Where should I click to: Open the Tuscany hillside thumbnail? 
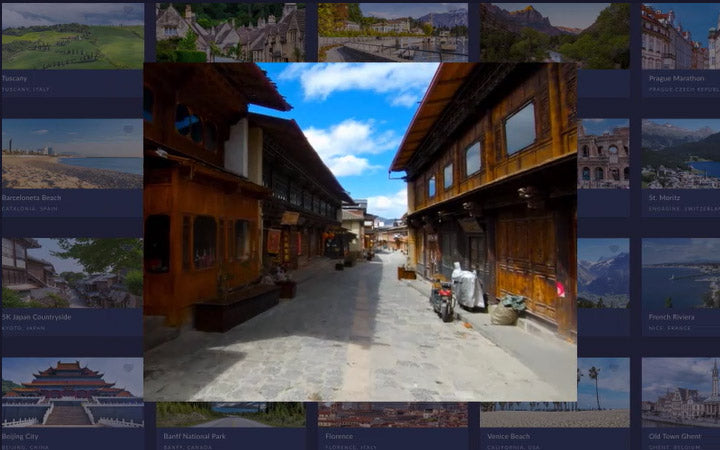point(73,36)
